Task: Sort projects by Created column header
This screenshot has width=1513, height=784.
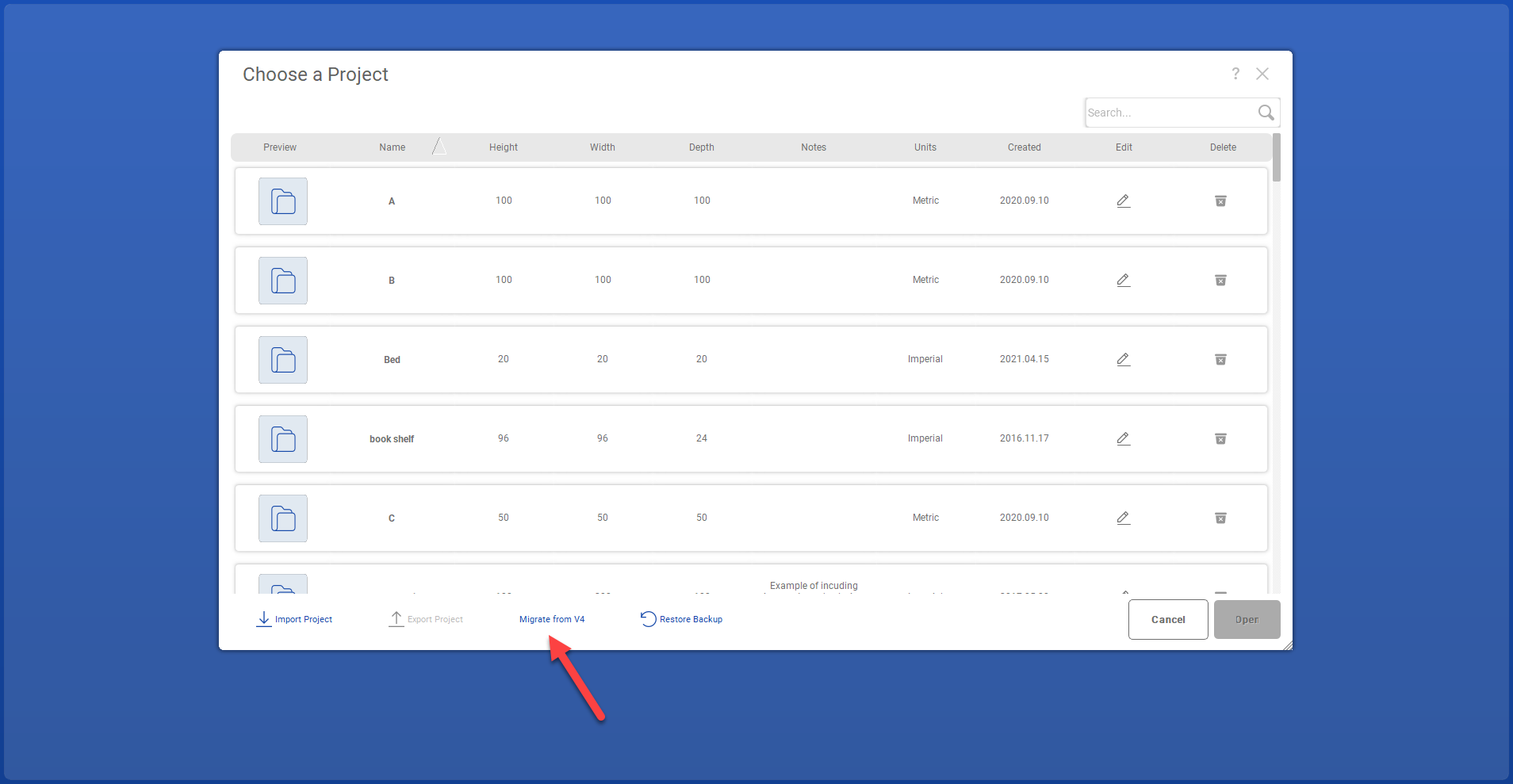Action: [x=1024, y=147]
